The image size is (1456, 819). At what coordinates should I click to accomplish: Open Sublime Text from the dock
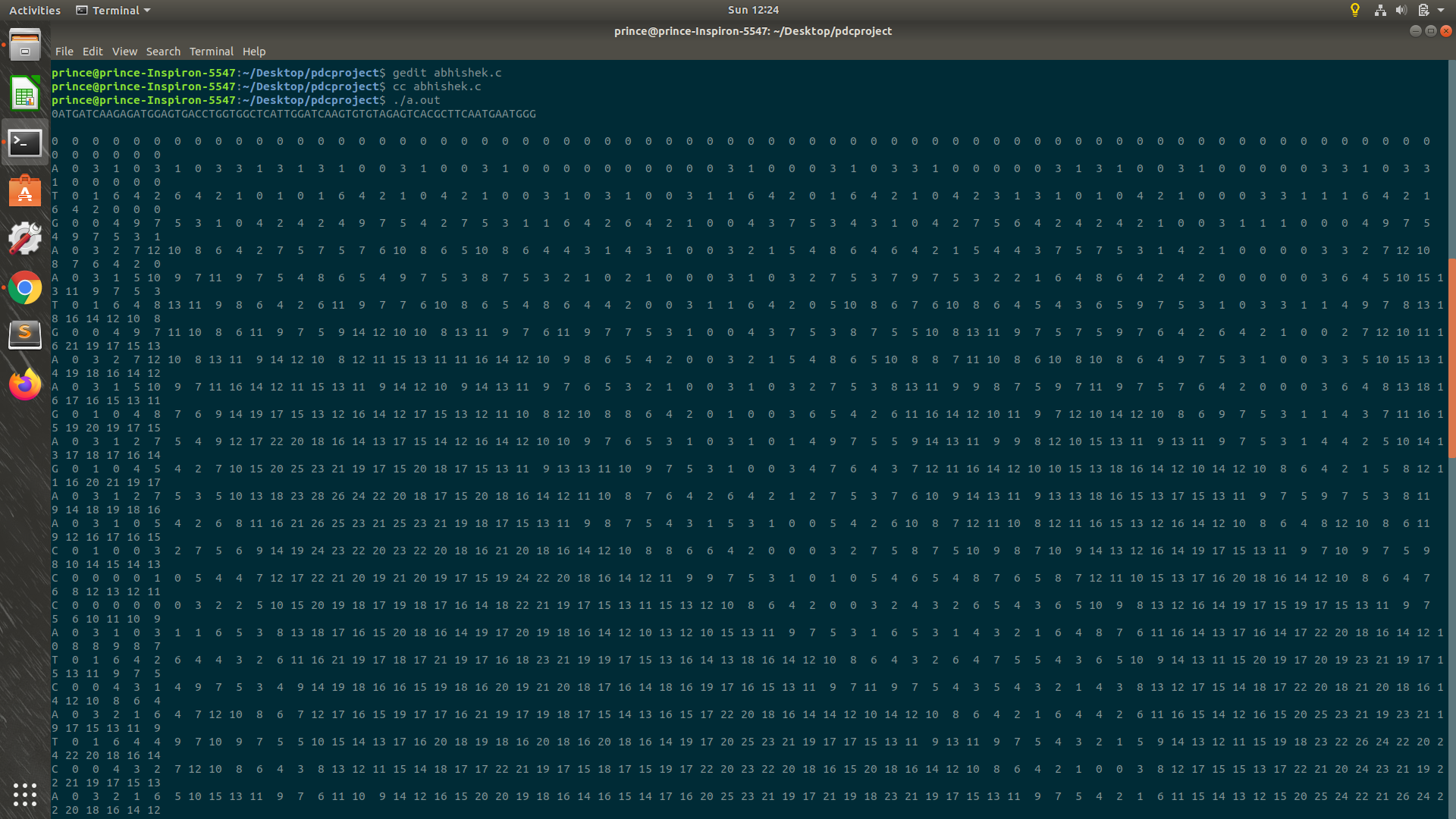tap(25, 334)
